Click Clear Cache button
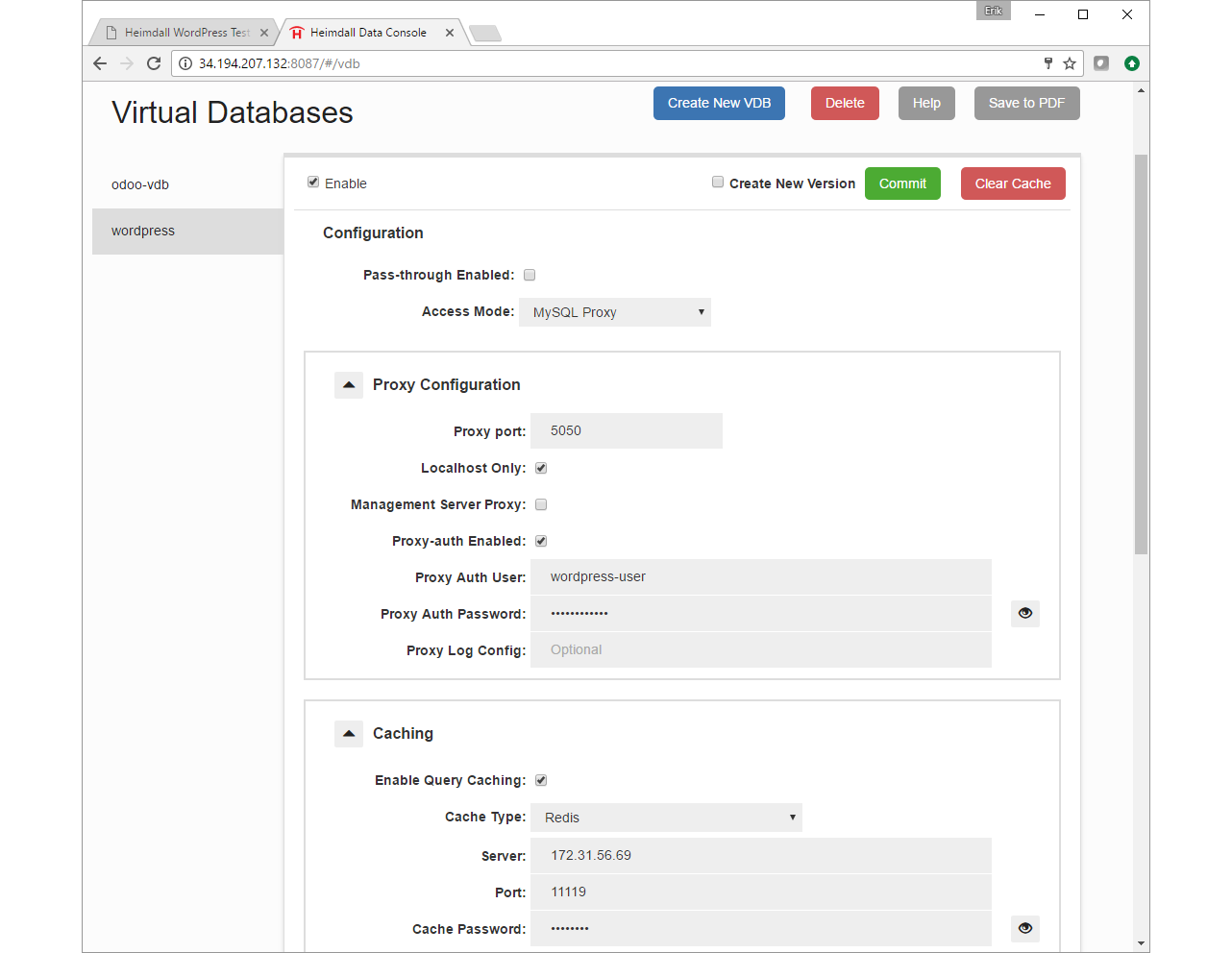Screen dimensions: 1232x953 tap(1013, 183)
